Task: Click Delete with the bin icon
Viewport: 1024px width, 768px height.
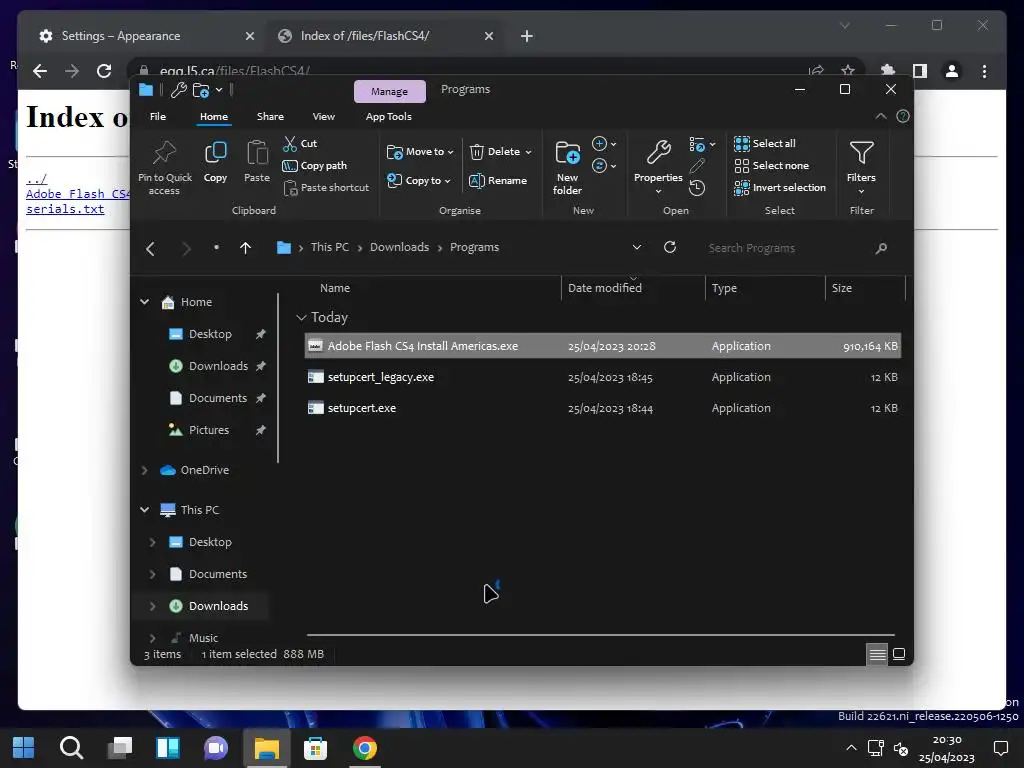Action: tap(496, 152)
